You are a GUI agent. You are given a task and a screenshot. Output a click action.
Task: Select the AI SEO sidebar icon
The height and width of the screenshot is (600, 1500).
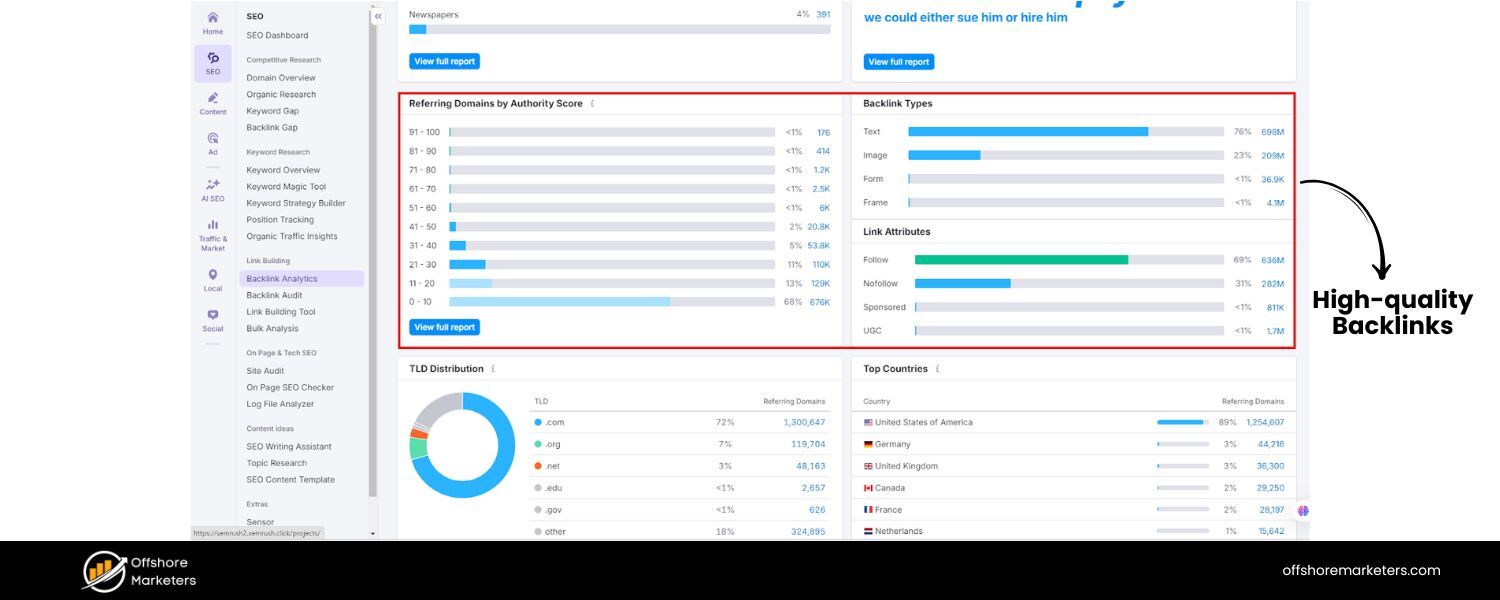(212, 188)
